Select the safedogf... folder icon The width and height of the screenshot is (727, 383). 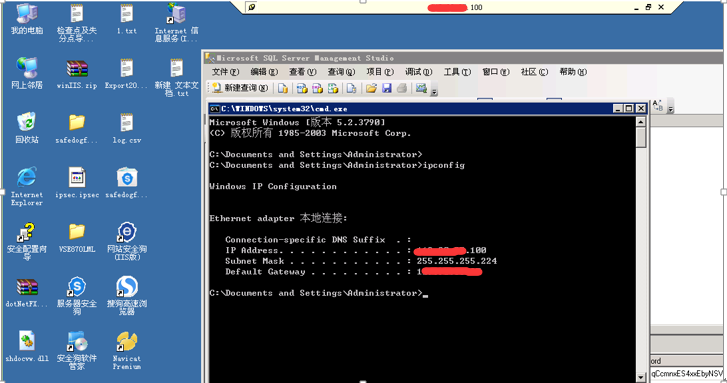77,128
